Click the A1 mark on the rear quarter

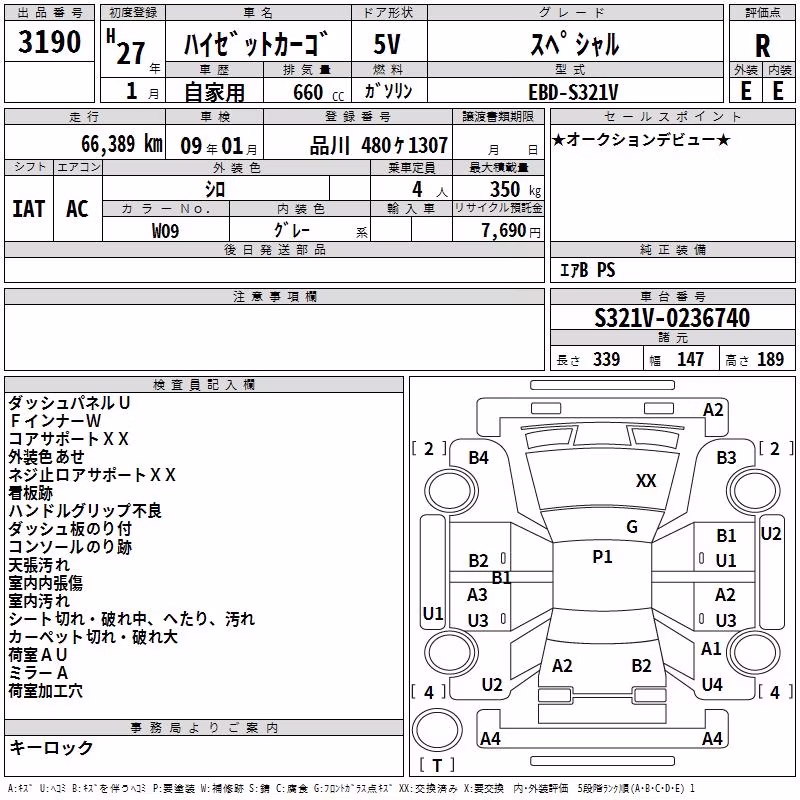click(x=711, y=649)
